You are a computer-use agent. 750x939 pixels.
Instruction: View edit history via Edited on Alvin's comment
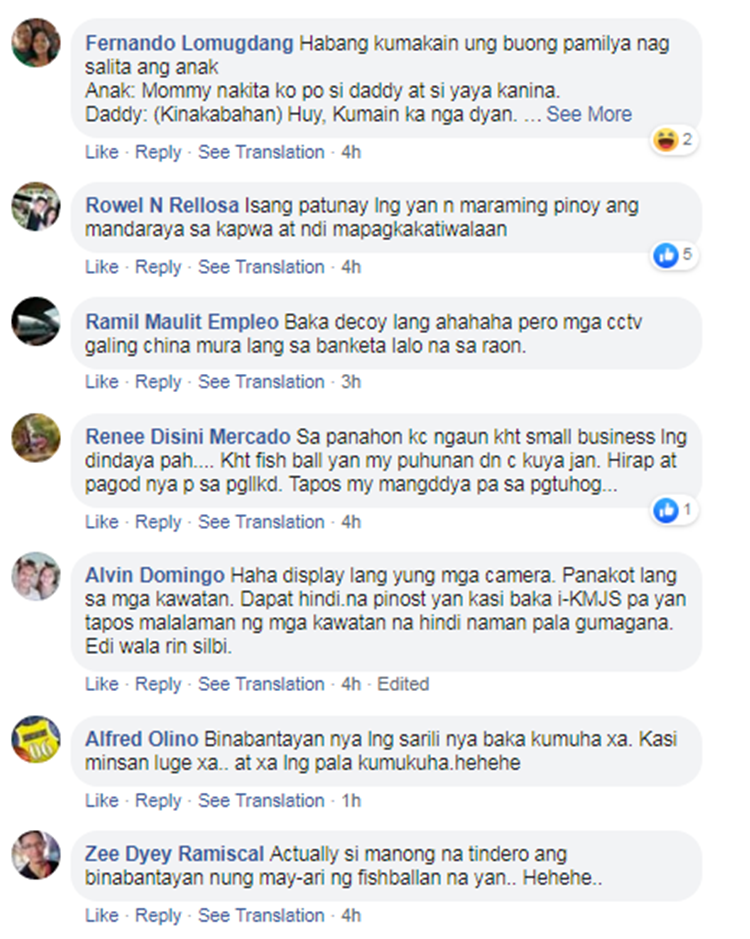(x=403, y=684)
